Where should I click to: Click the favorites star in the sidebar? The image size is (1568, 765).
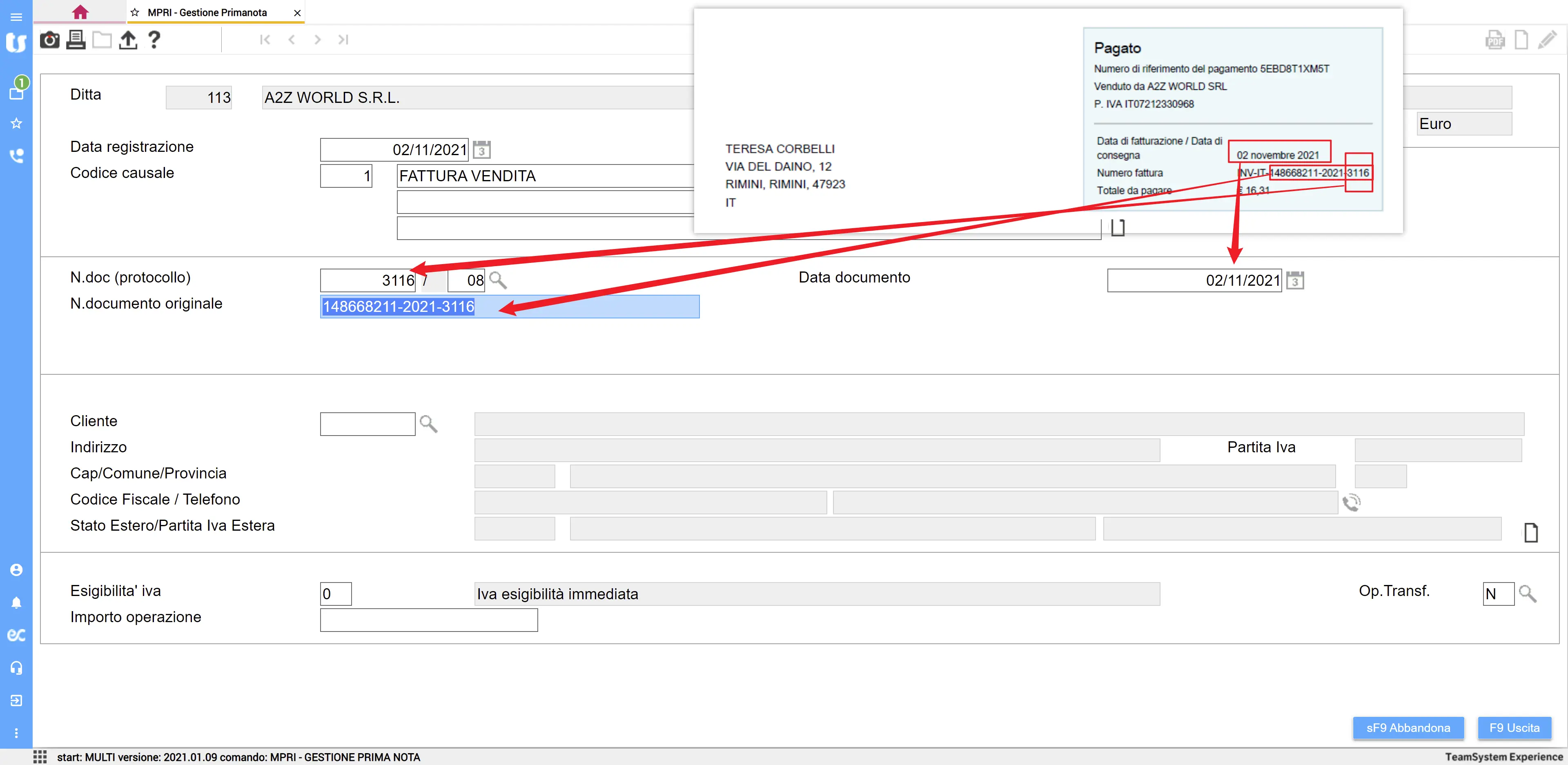pos(16,124)
